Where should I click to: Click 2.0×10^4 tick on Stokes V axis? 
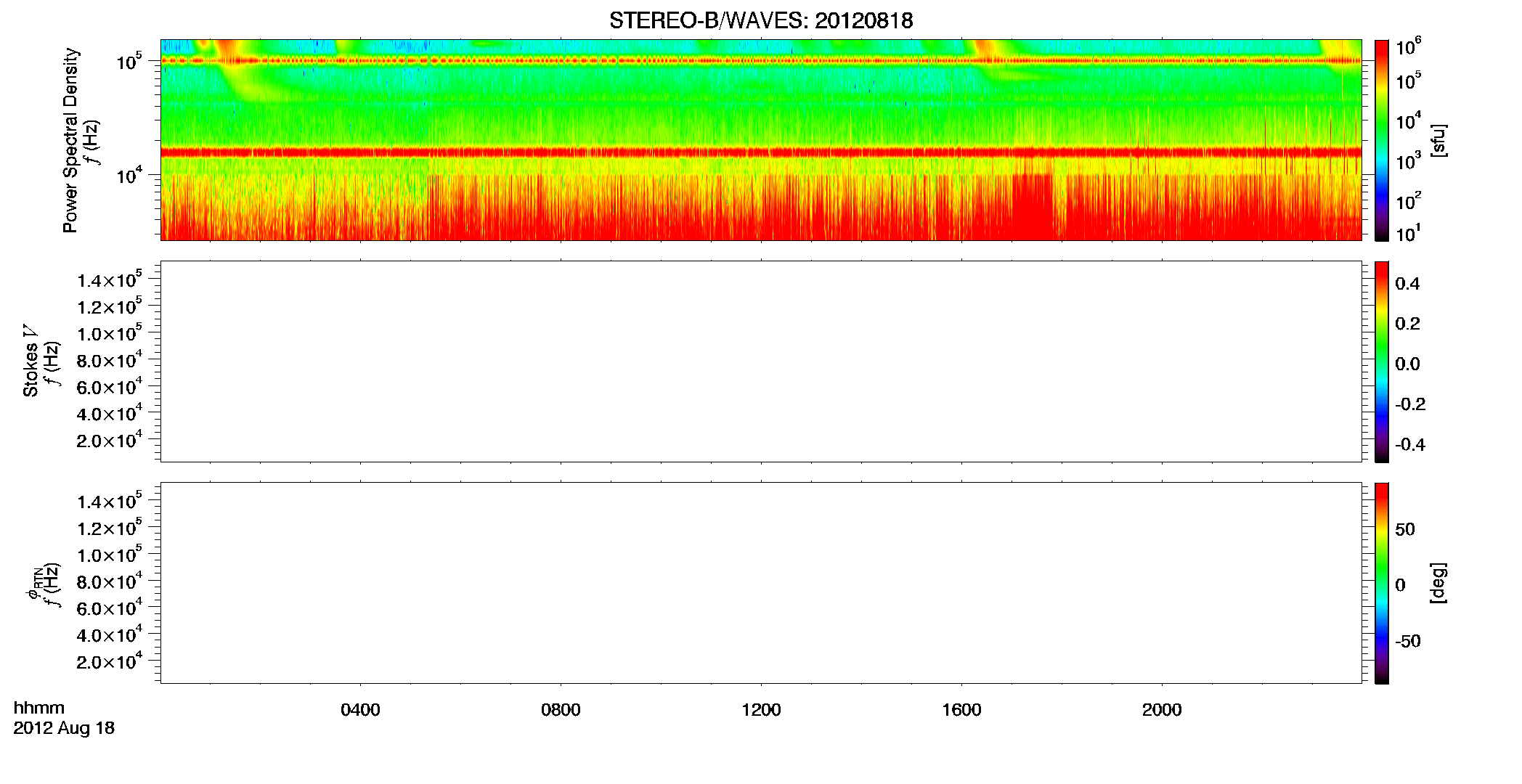[x=110, y=440]
